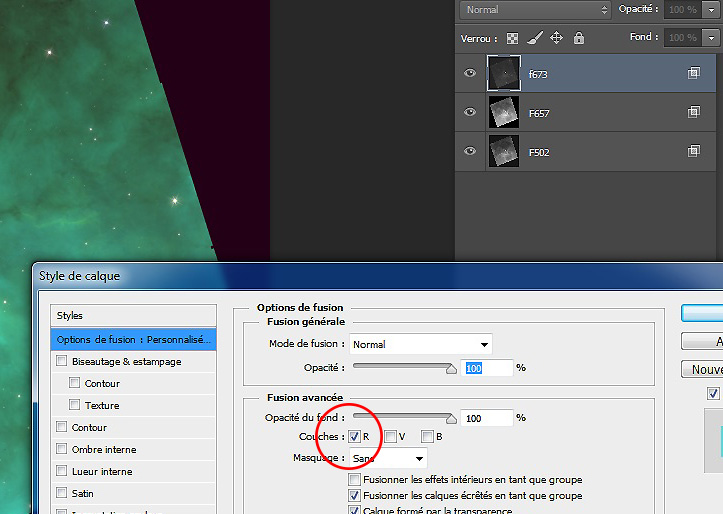Lock transparent pixels in the Verrou row
Screen dimensions: 723x514
[x=512, y=38]
